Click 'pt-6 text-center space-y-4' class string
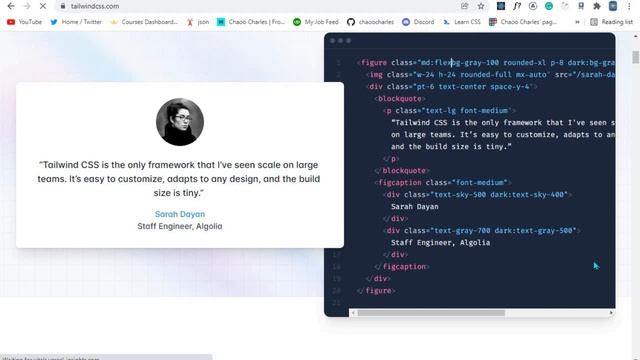 click(471, 87)
